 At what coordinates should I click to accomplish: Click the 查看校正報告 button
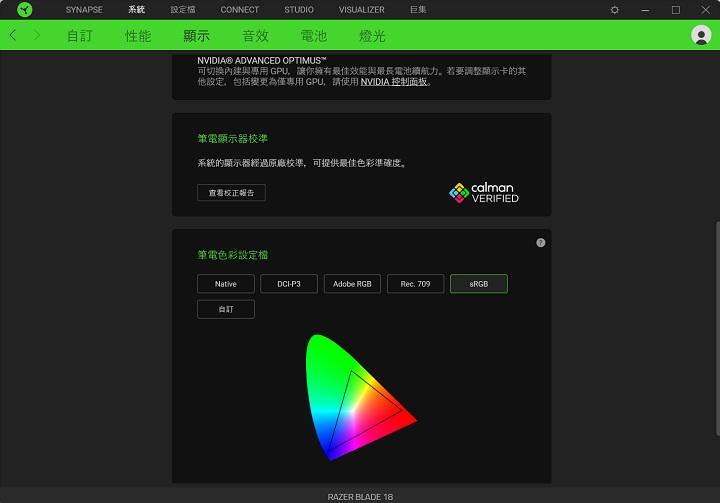tap(231, 193)
